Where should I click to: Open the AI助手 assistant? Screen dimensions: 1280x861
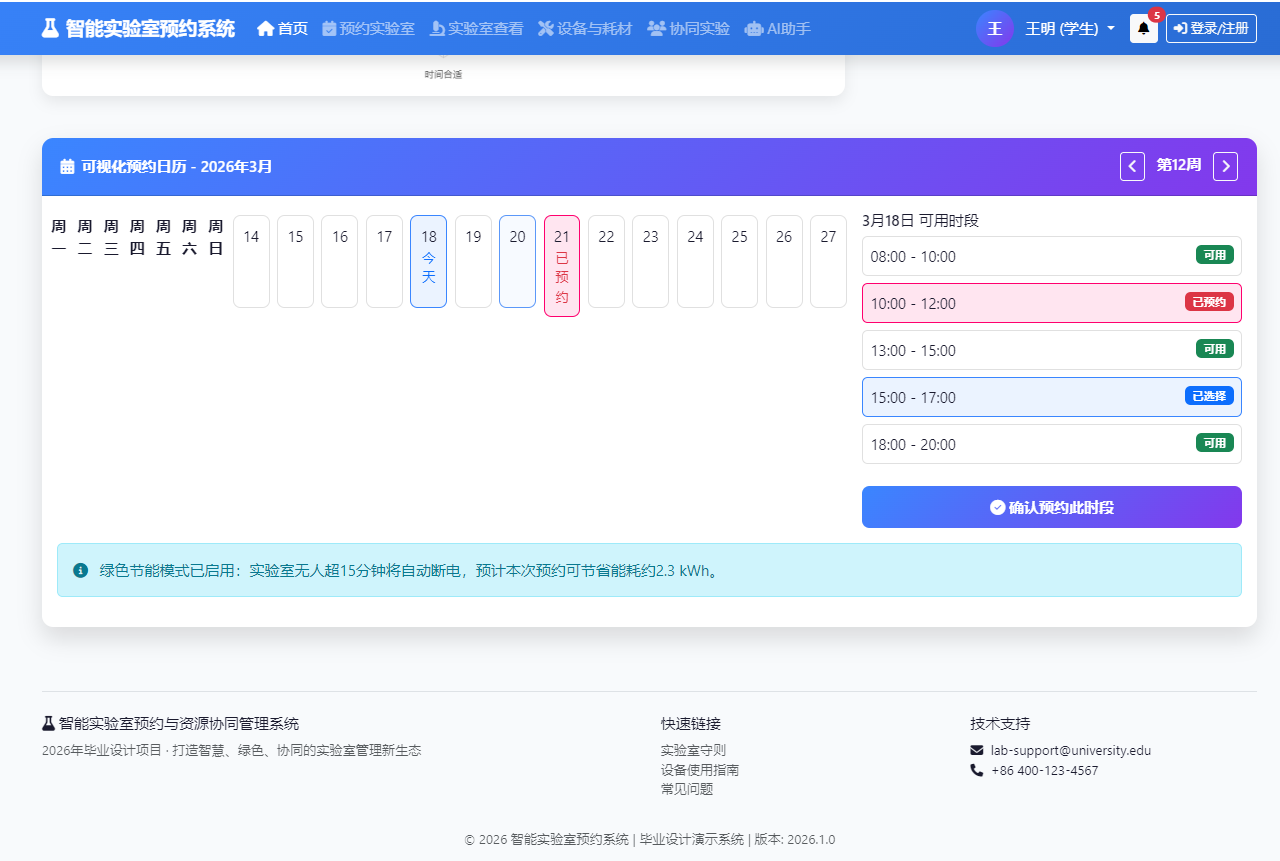tap(778, 28)
